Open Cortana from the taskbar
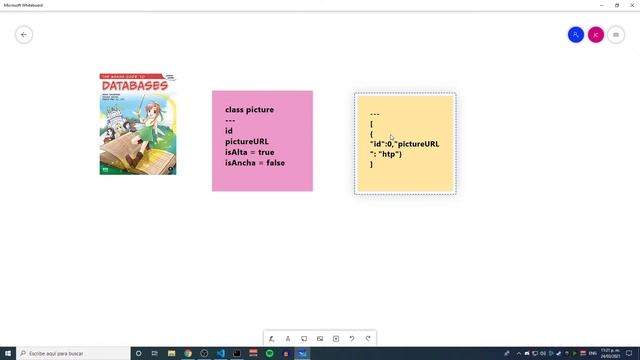 pos(138,353)
